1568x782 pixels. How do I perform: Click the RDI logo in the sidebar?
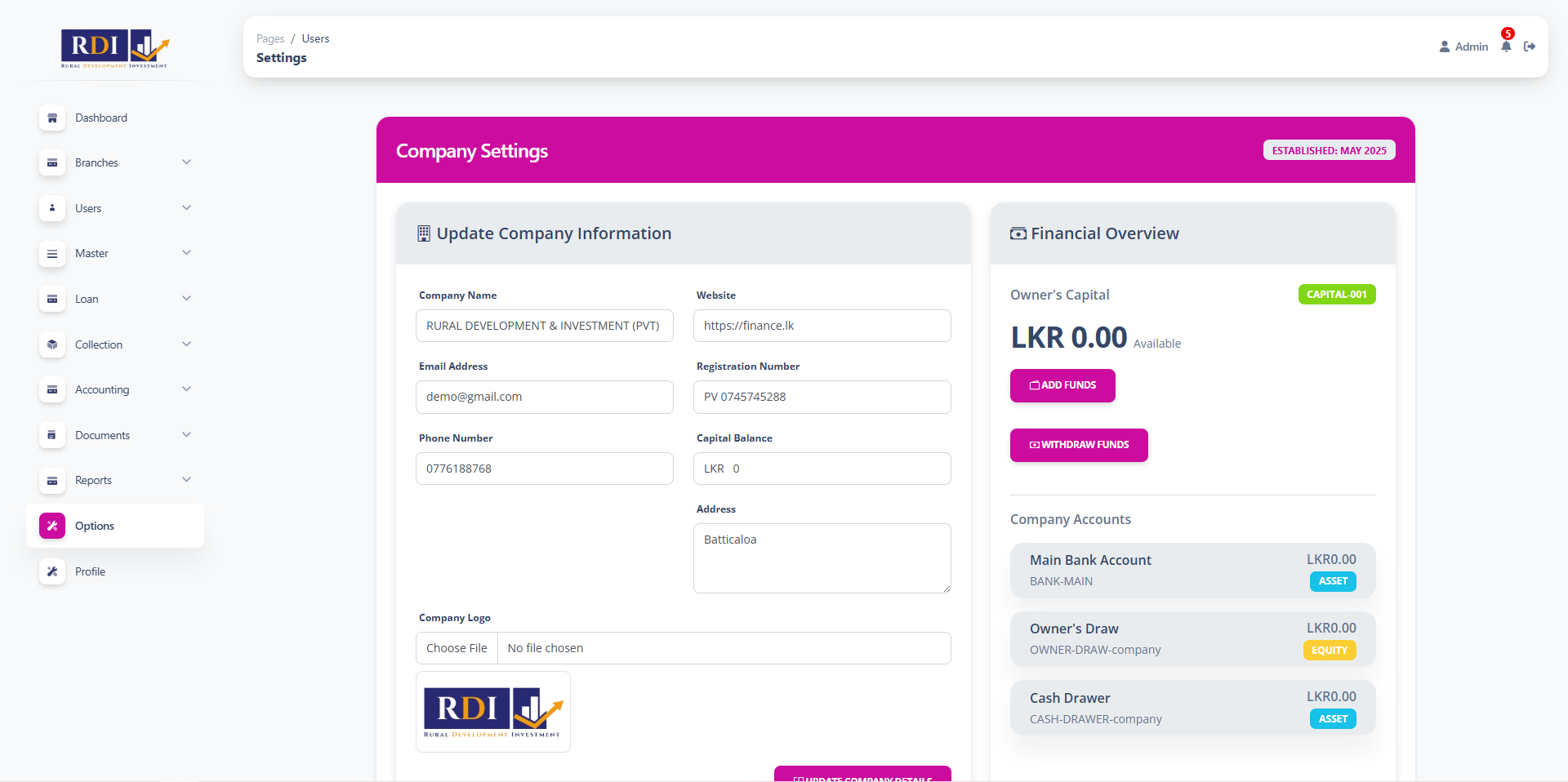tap(114, 48)
